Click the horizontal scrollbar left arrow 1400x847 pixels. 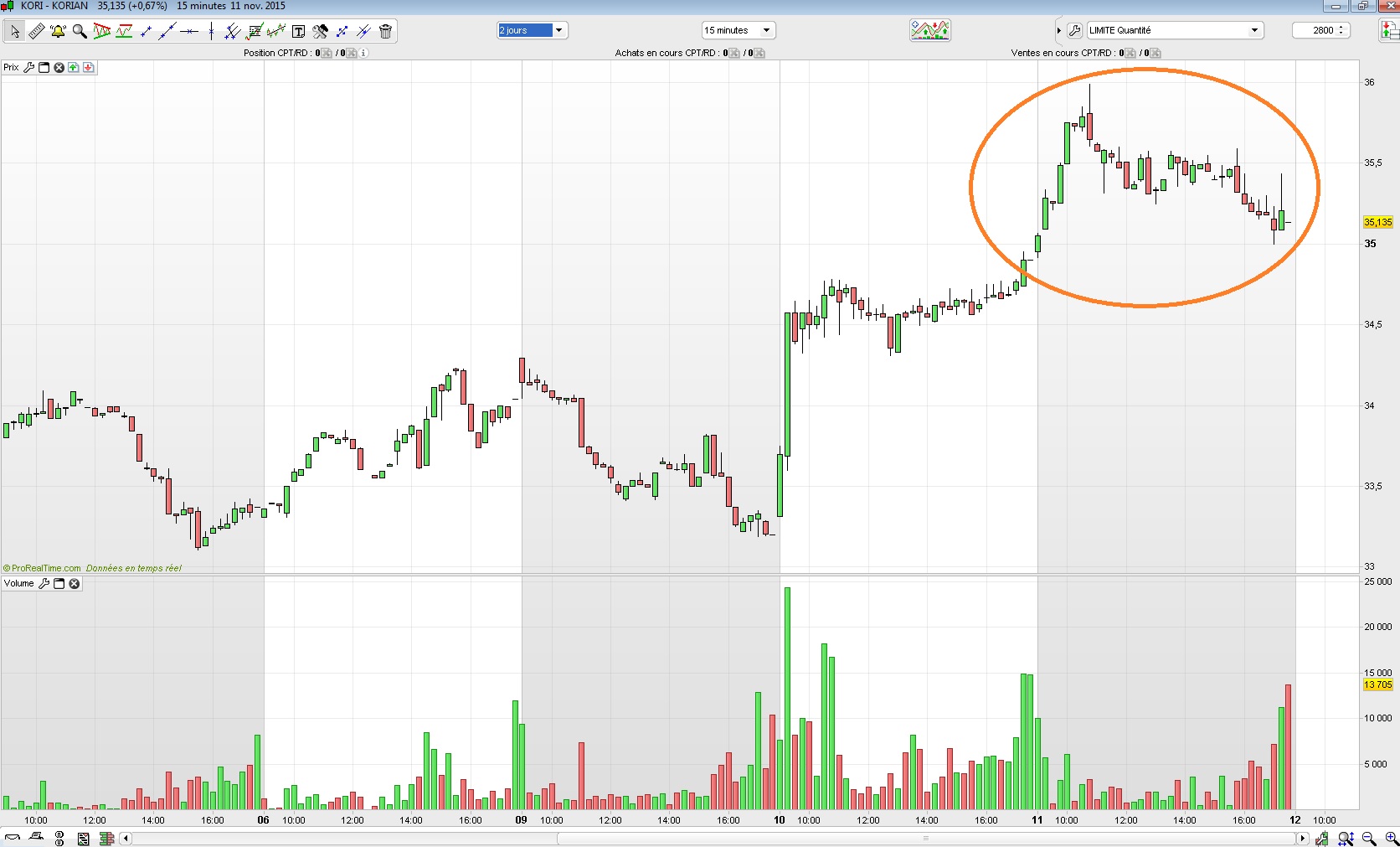[x=126, y=838]
